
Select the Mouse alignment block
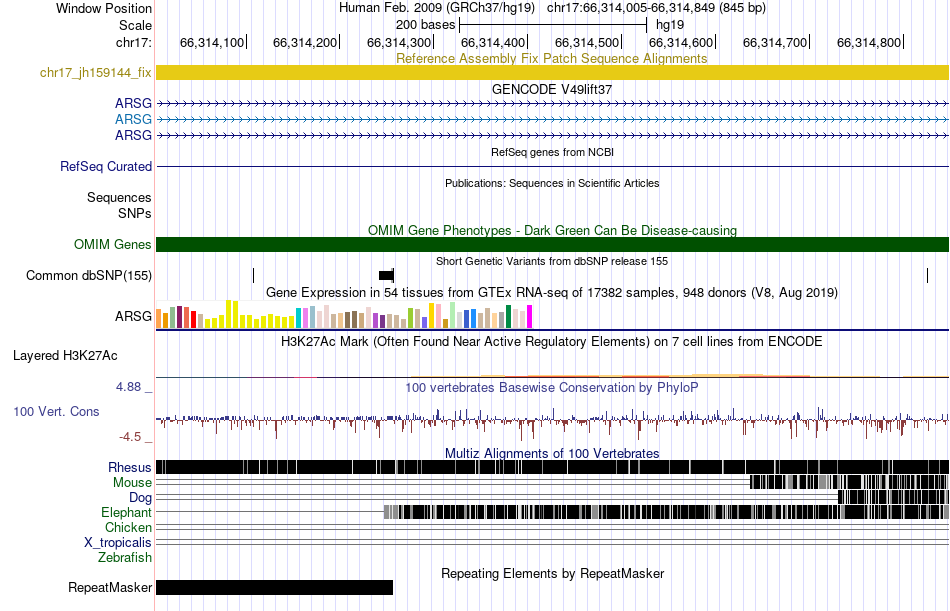[x=849, y=482]
